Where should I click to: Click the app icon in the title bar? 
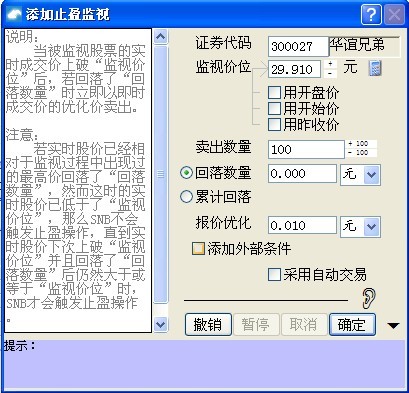click(14, 15)
